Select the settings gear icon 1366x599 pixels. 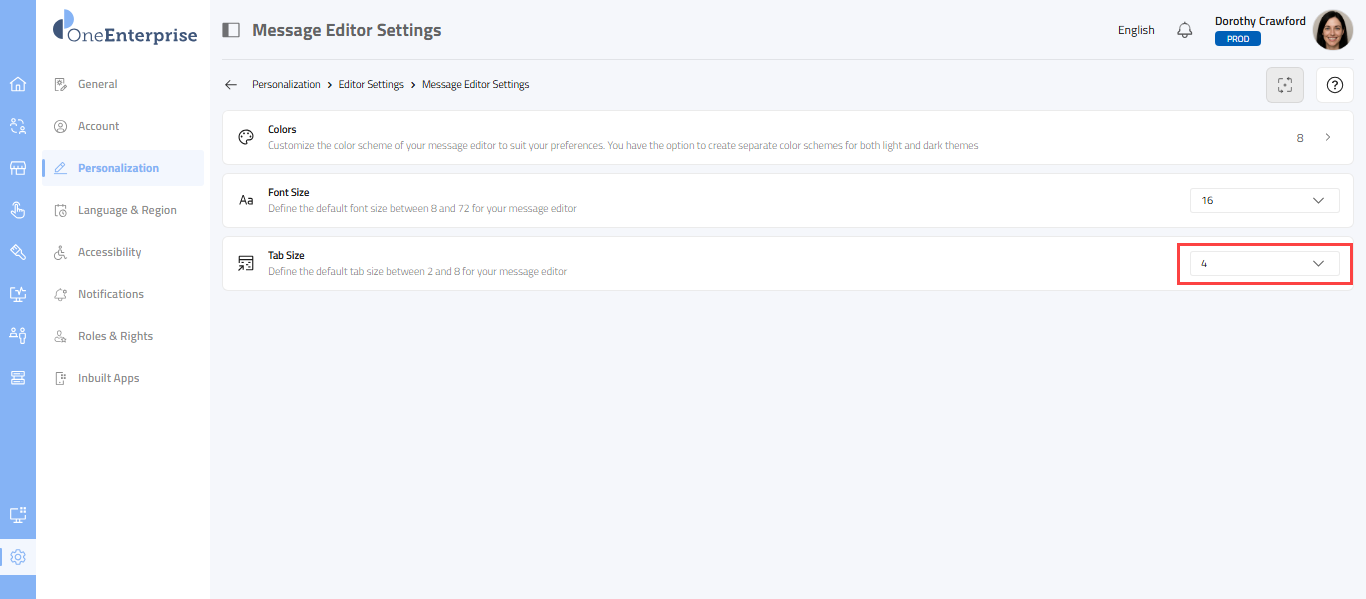click(x=17, y=557)
